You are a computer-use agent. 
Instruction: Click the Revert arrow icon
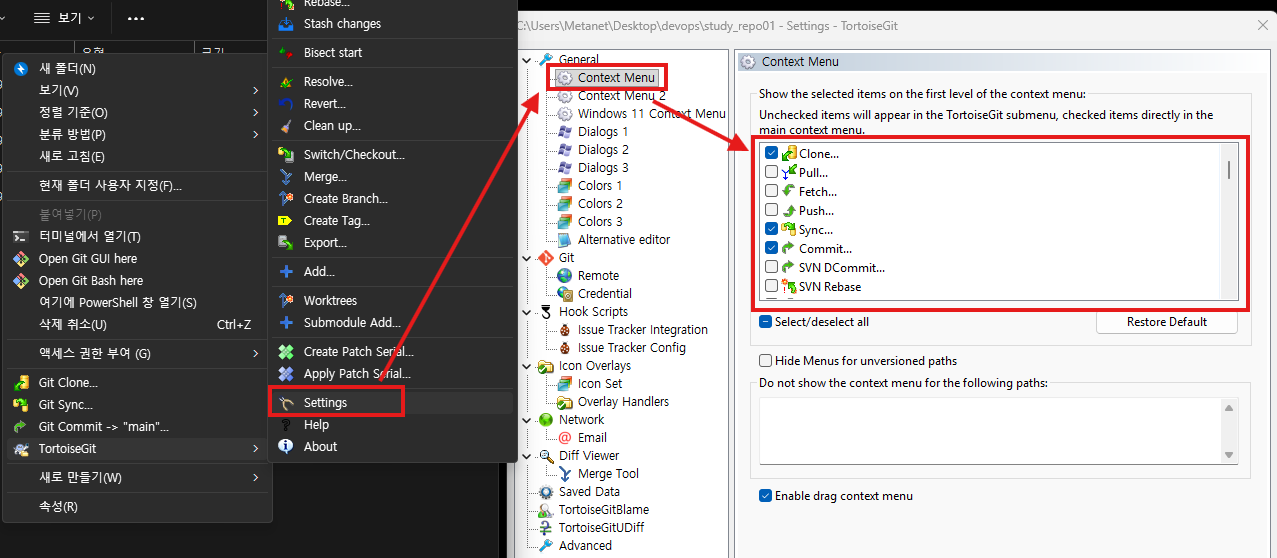[x=286, y=104]
